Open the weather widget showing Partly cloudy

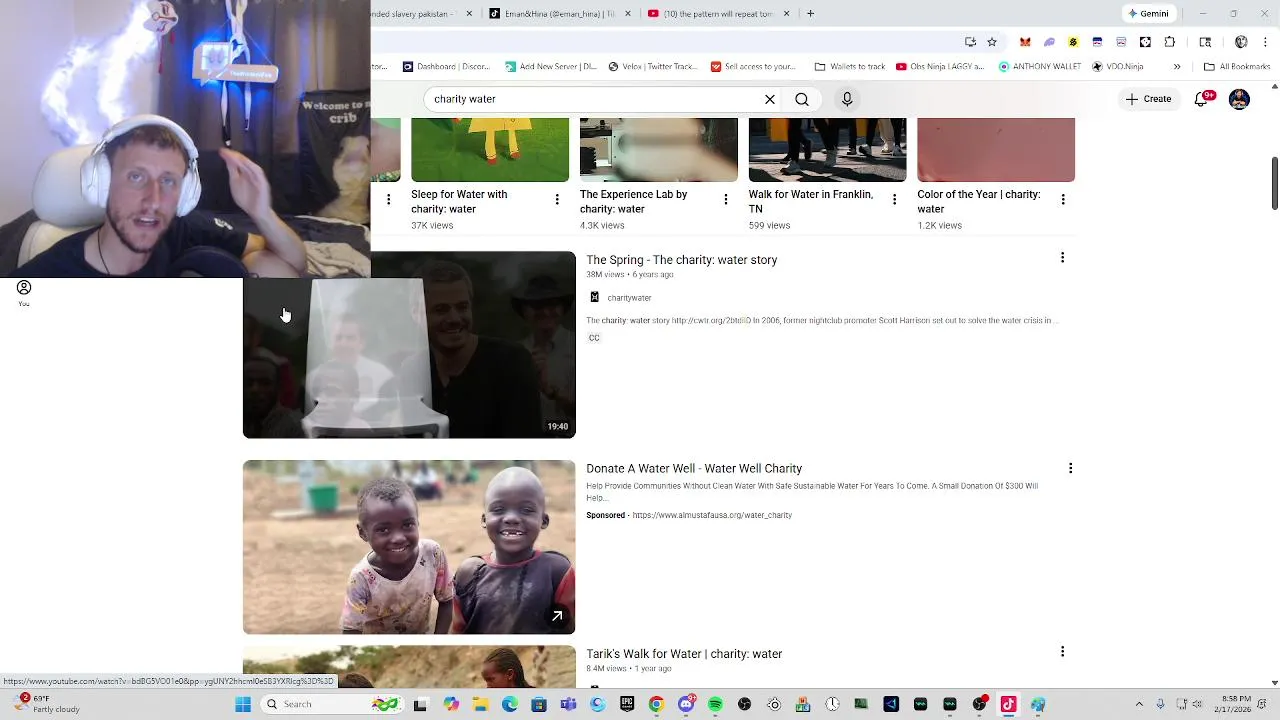coord(48,704)
